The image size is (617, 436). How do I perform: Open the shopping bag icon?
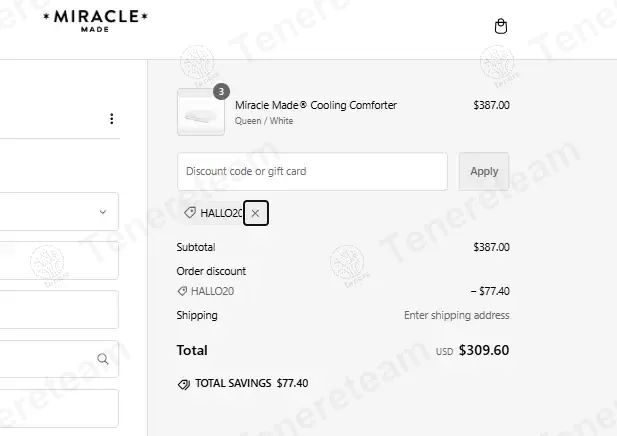(x=501, y=27)
